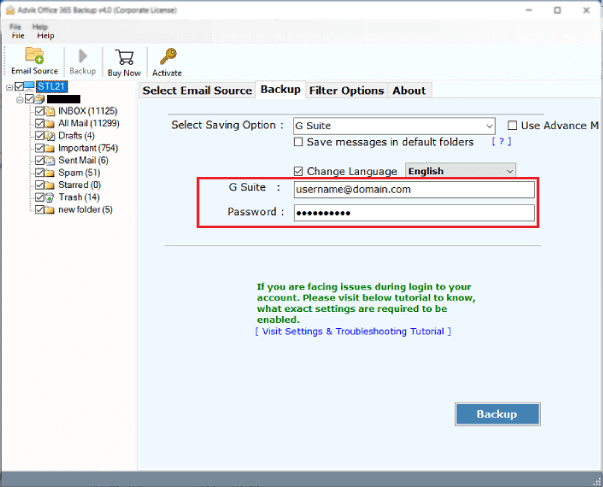Click the All Mail folder icon
Viewport: 603px width, 487px height.
[x=50, y=123]
